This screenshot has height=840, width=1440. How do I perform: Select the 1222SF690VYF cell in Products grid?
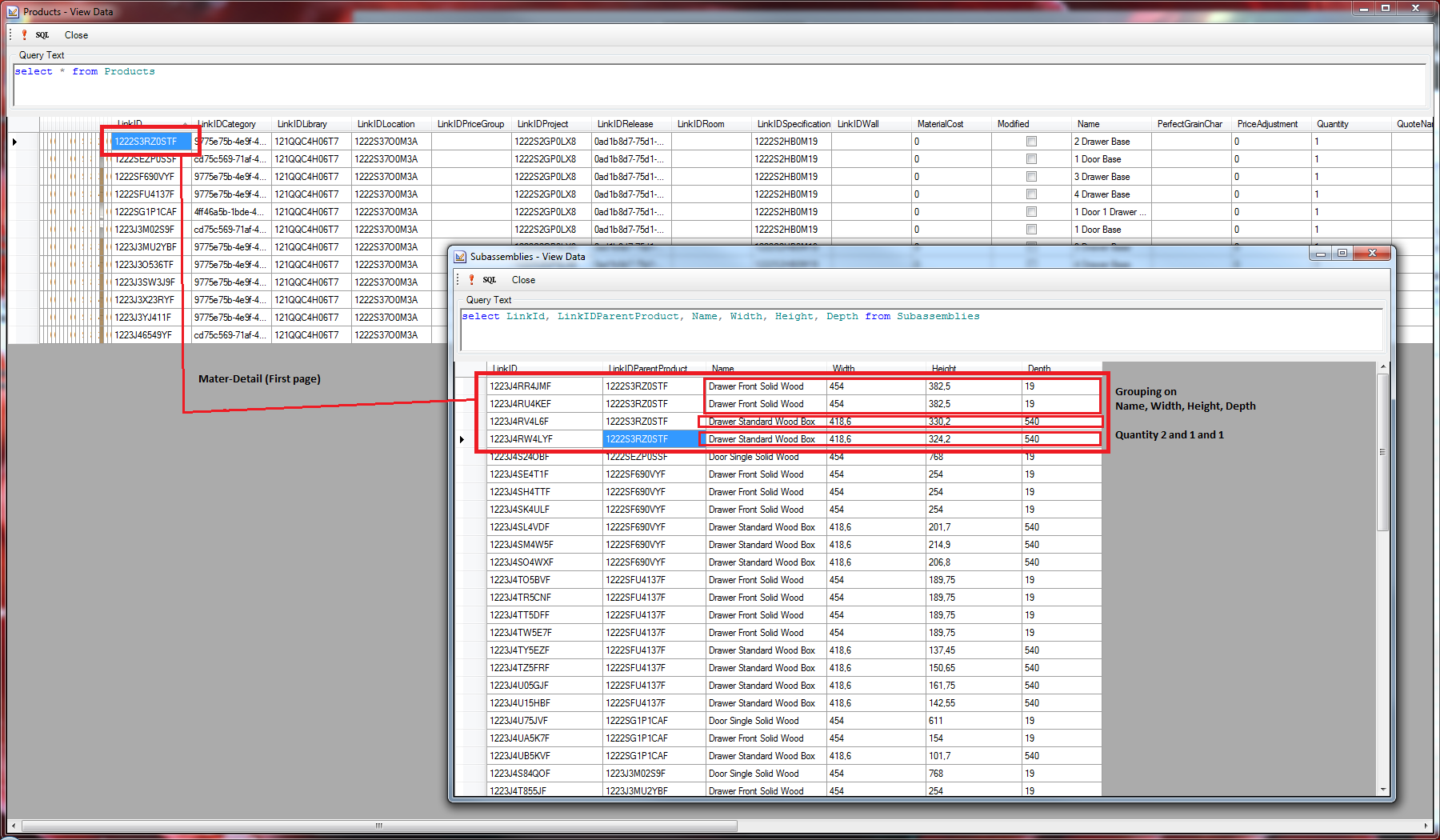151,177
